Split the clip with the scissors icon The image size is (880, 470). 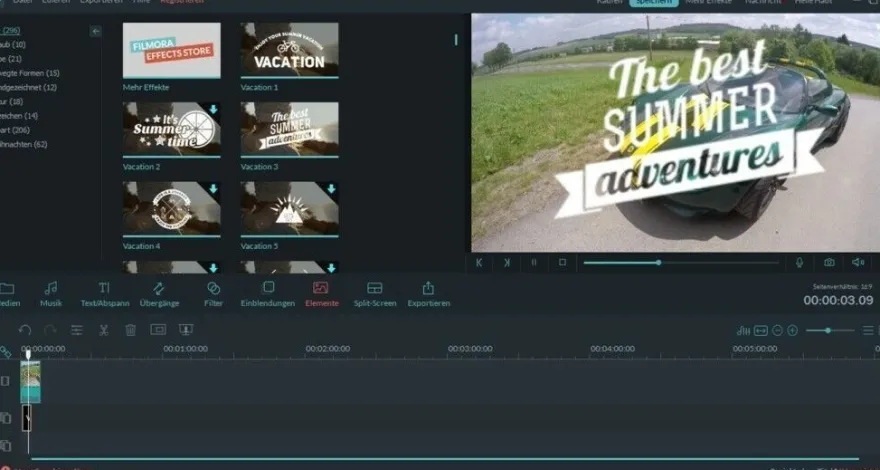[x=104, y=330]
